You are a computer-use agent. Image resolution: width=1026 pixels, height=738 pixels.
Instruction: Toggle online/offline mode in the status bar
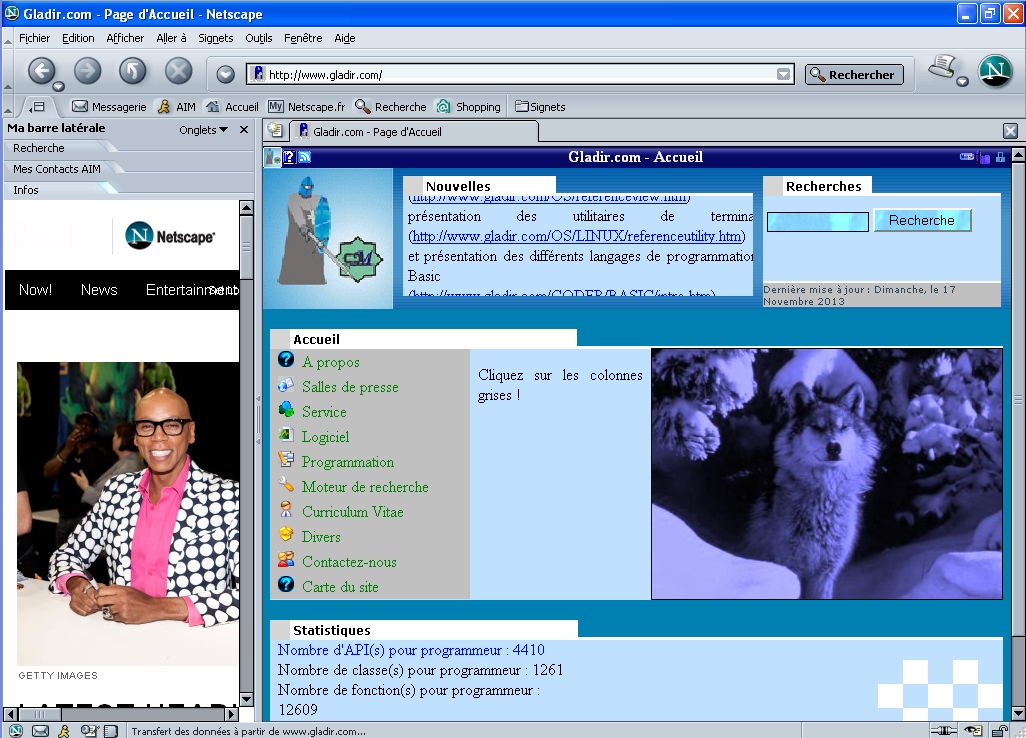(x=941, y=731)
